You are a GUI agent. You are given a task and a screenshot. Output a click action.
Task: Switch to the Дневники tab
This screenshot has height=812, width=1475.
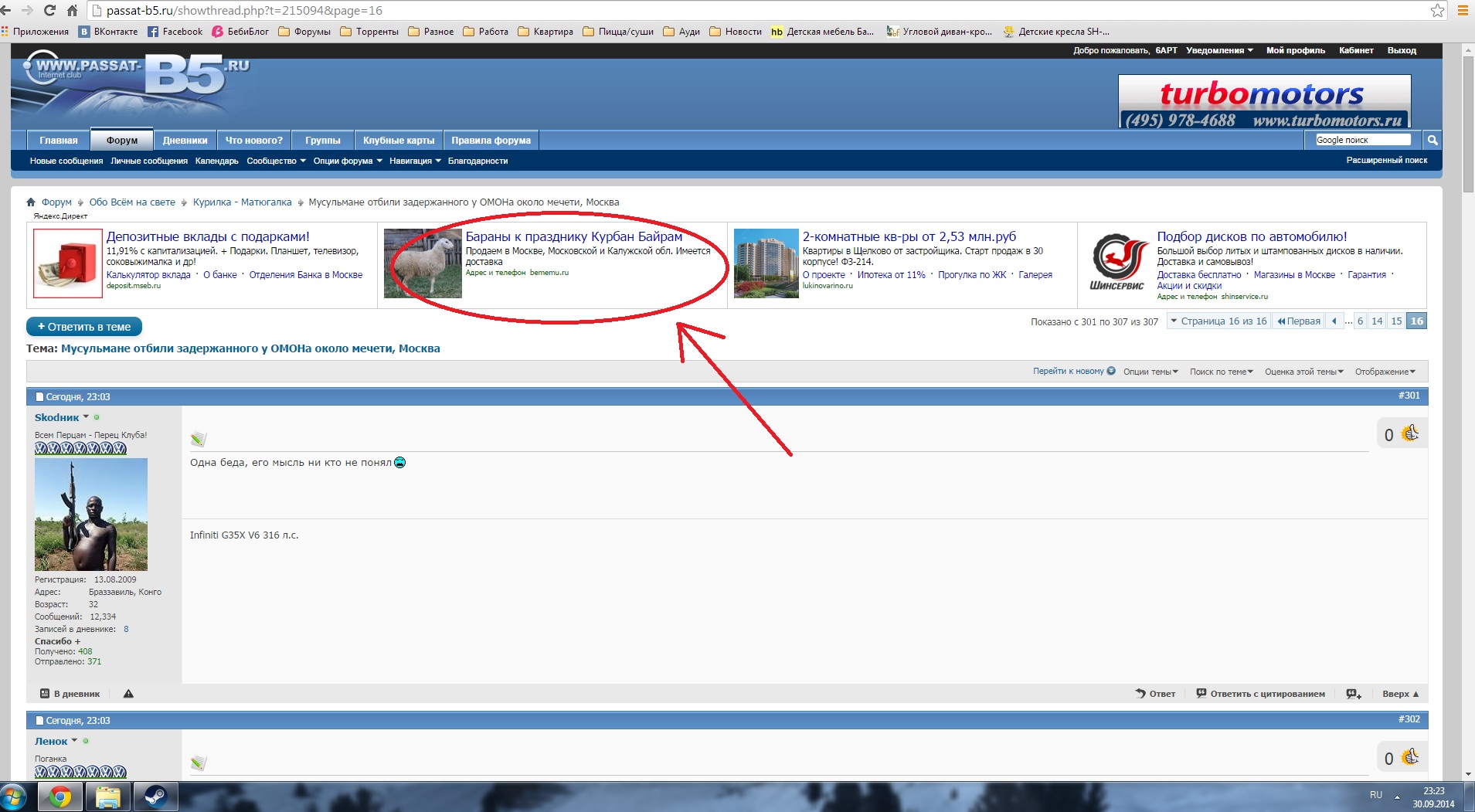[185, 140]
